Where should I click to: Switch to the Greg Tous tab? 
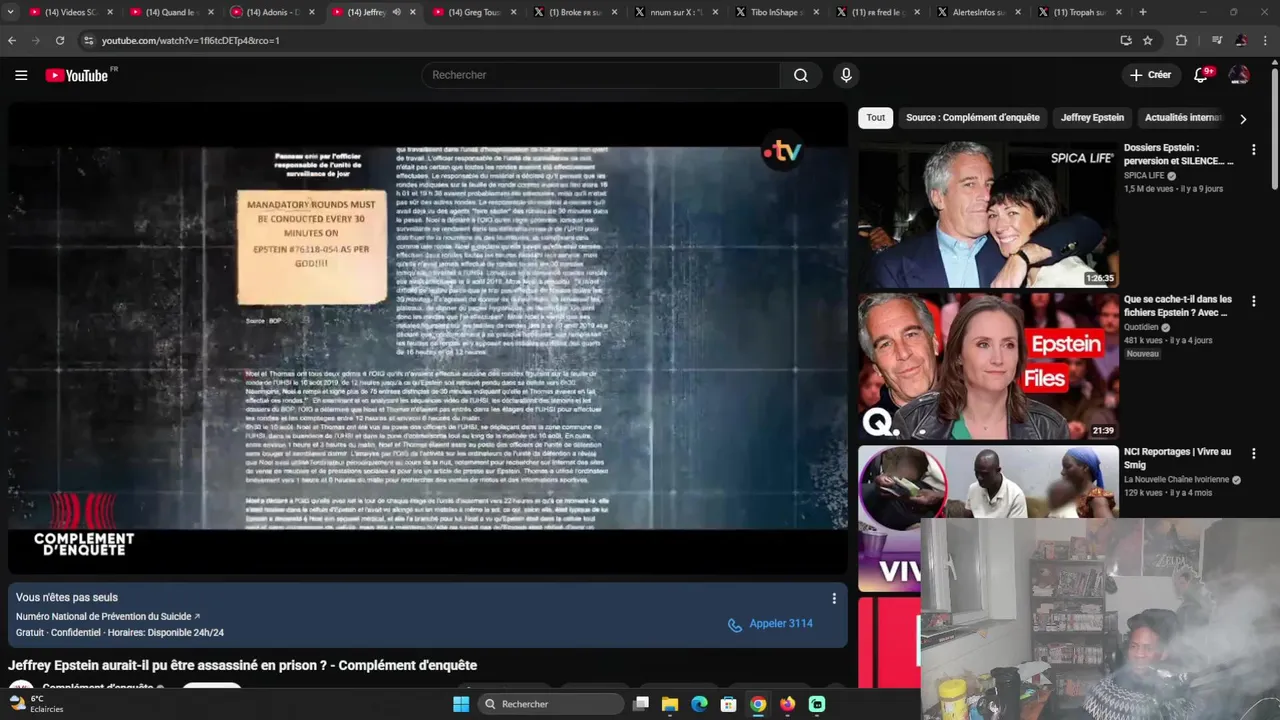[473, 12]
